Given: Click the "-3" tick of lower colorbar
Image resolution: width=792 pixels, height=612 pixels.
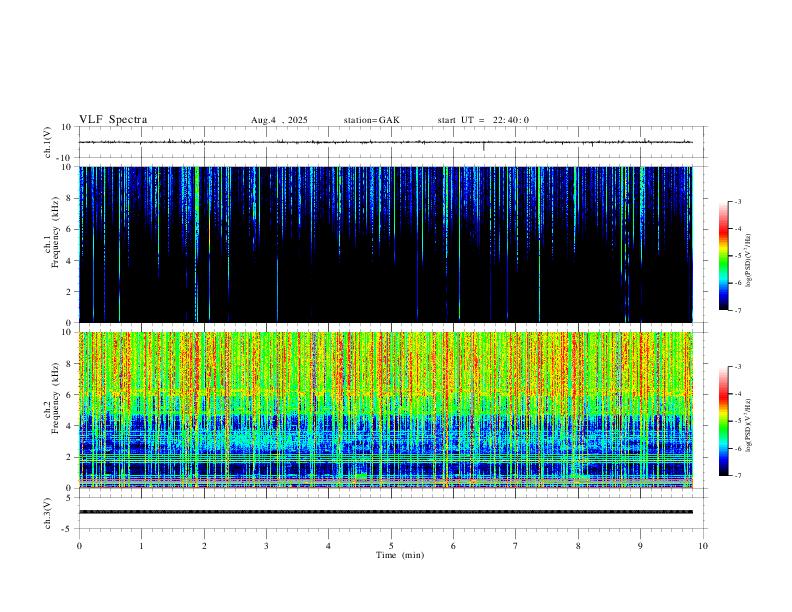Looking at the screenshot, I should click(738, 367).
